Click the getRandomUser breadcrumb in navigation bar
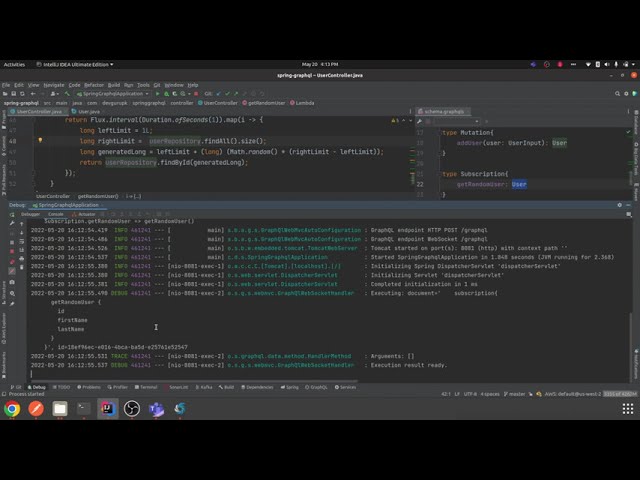 264,103
